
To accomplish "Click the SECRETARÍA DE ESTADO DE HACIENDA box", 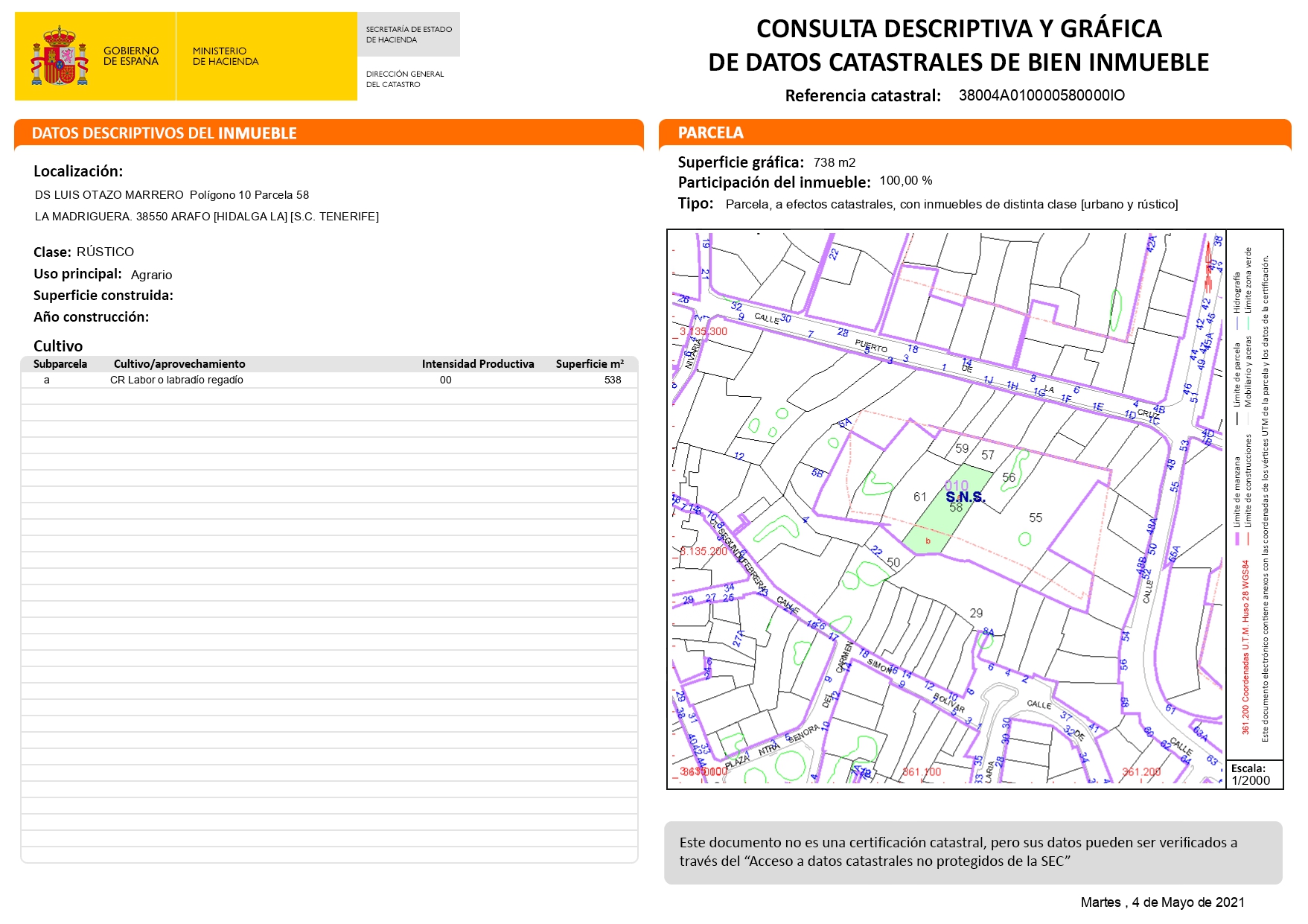I will [409, 34].
